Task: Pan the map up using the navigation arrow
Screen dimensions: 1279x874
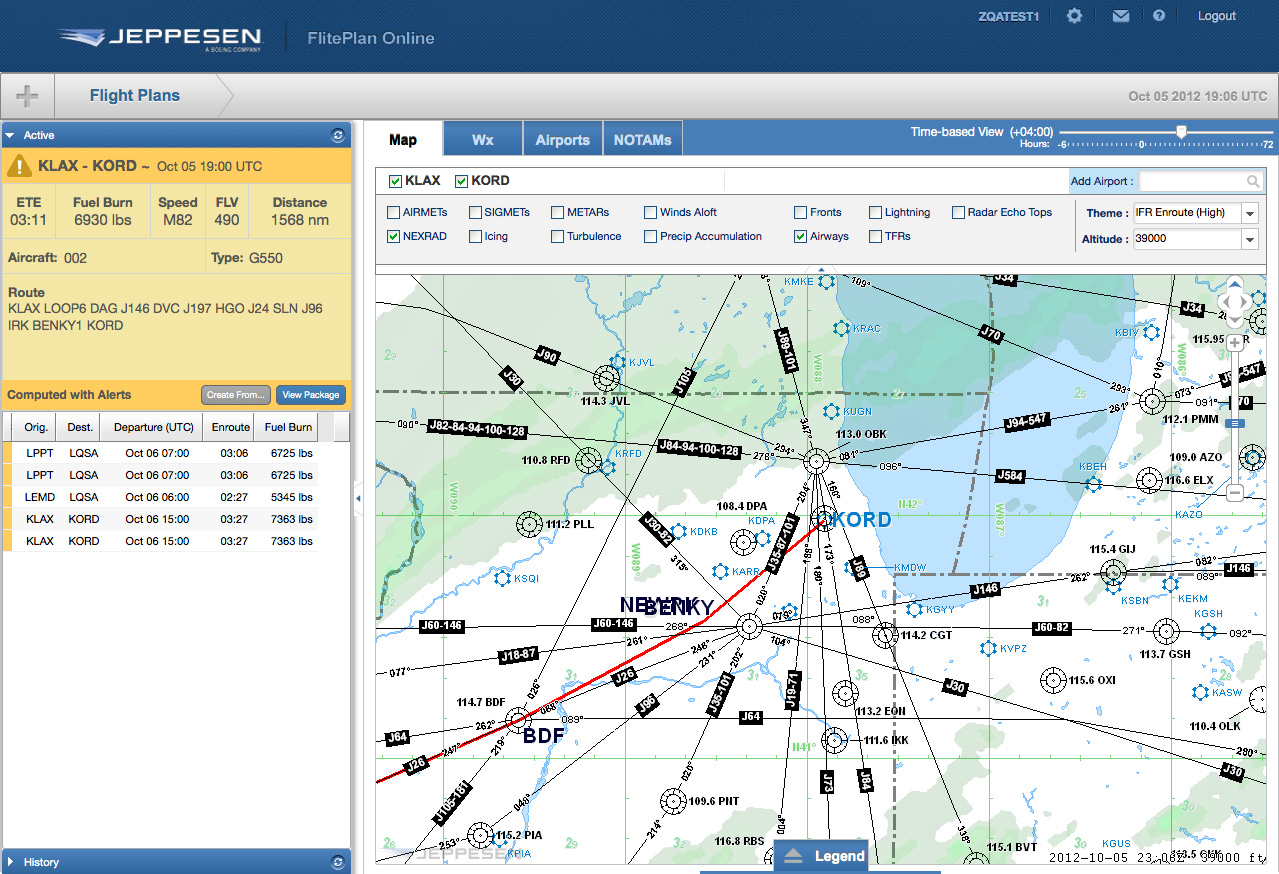Action: tap(1235, 285)
